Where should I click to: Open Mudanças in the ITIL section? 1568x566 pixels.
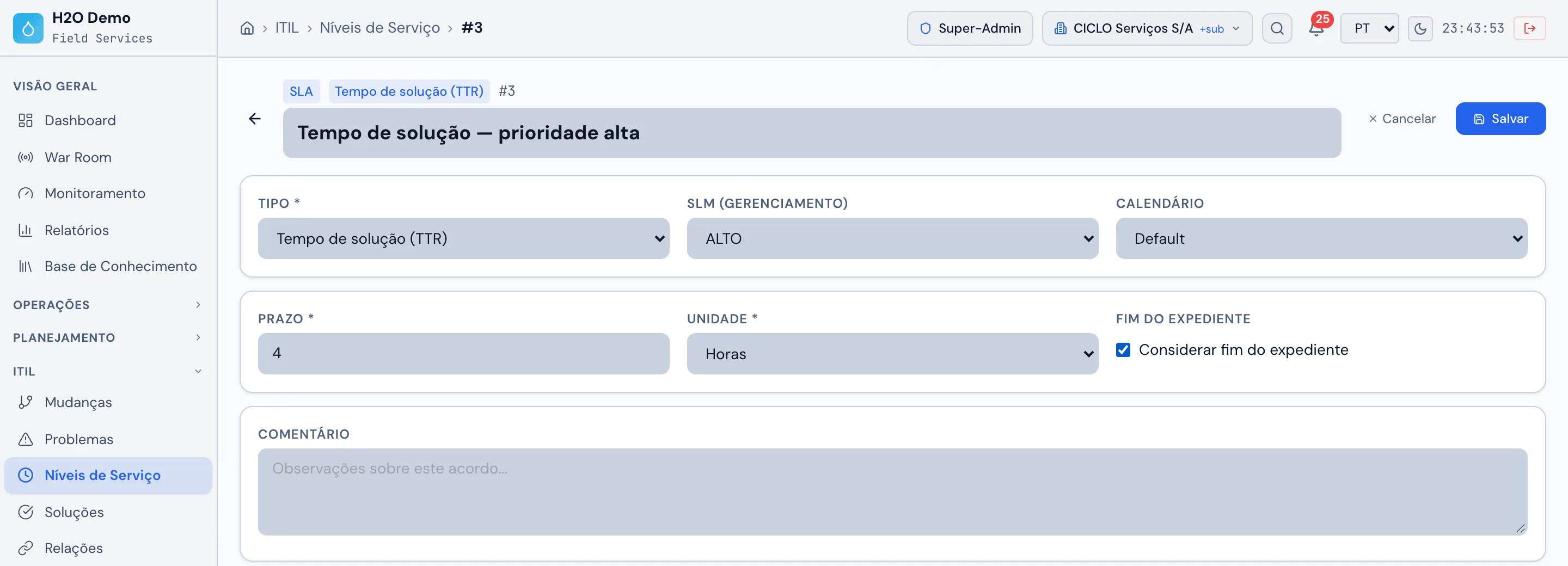click(108, 402)
